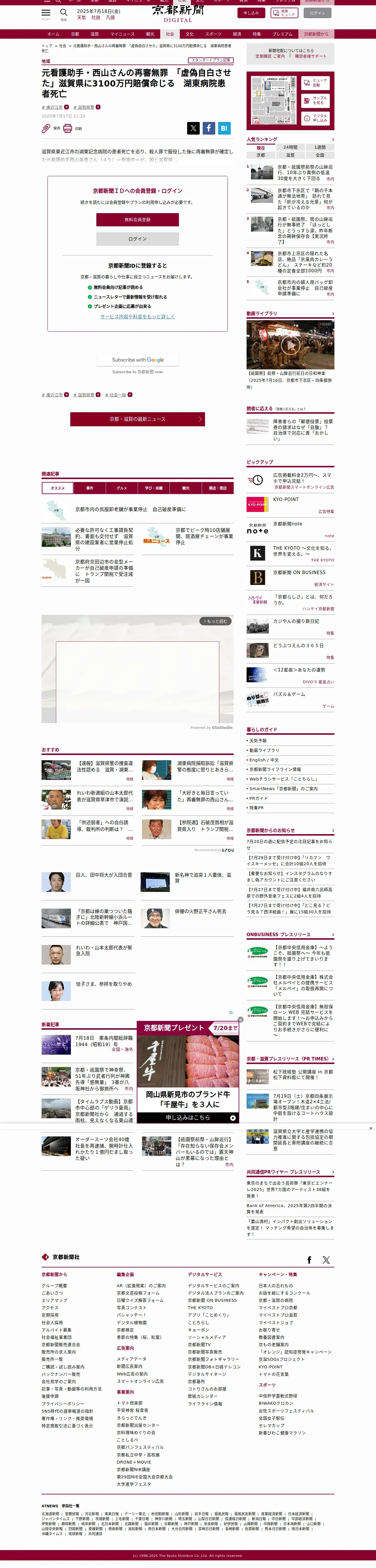The image size is (376, 1568).
Task: Open the 京都新聞note pickup icon
Action: [257, 528]
